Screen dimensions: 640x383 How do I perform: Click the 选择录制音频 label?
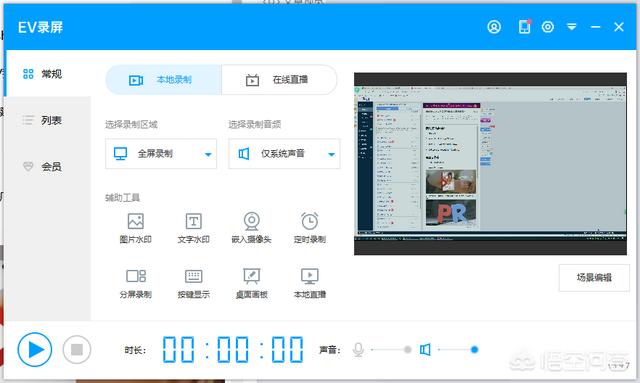click(255, 125)
